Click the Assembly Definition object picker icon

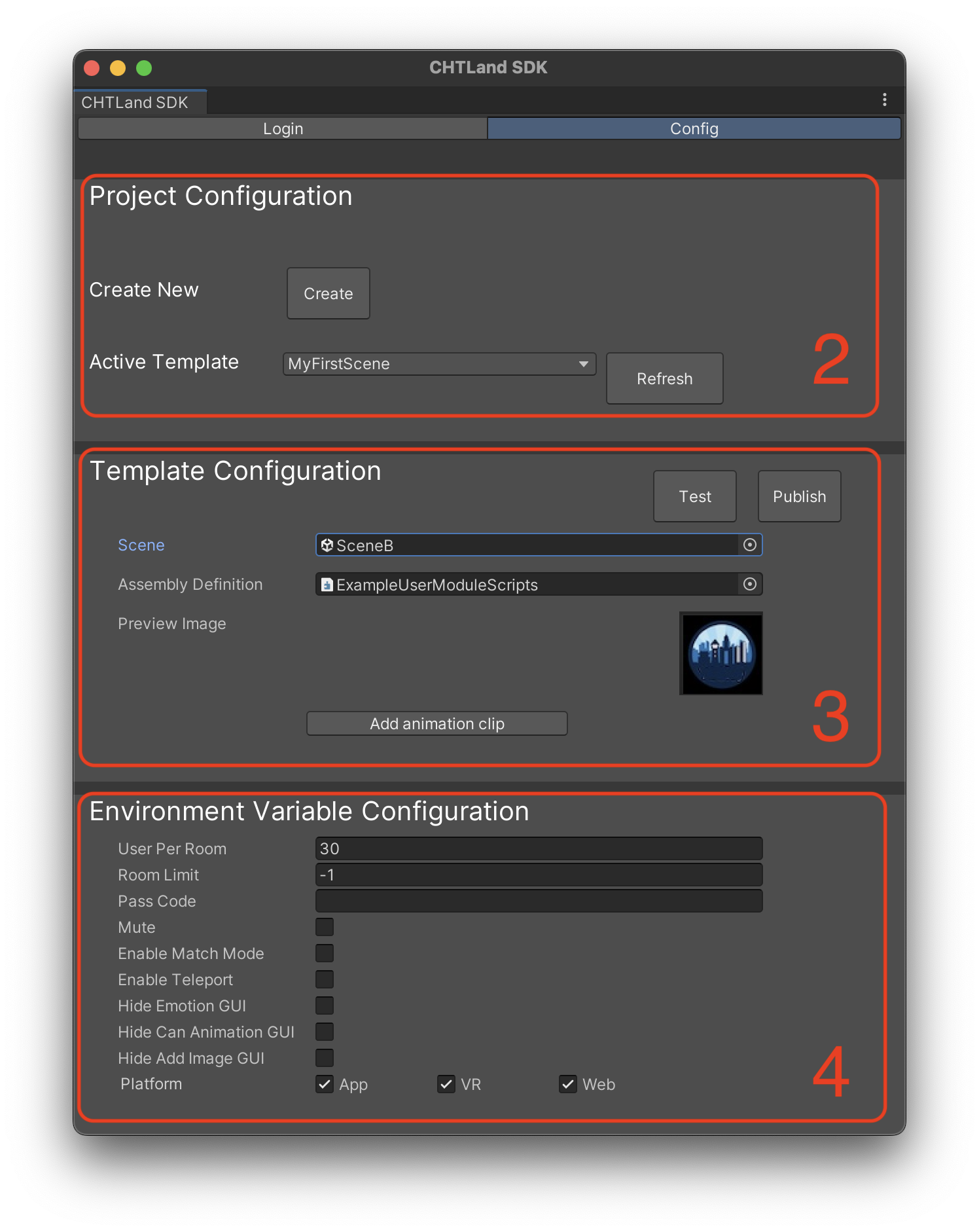click(x=750, y=584)
